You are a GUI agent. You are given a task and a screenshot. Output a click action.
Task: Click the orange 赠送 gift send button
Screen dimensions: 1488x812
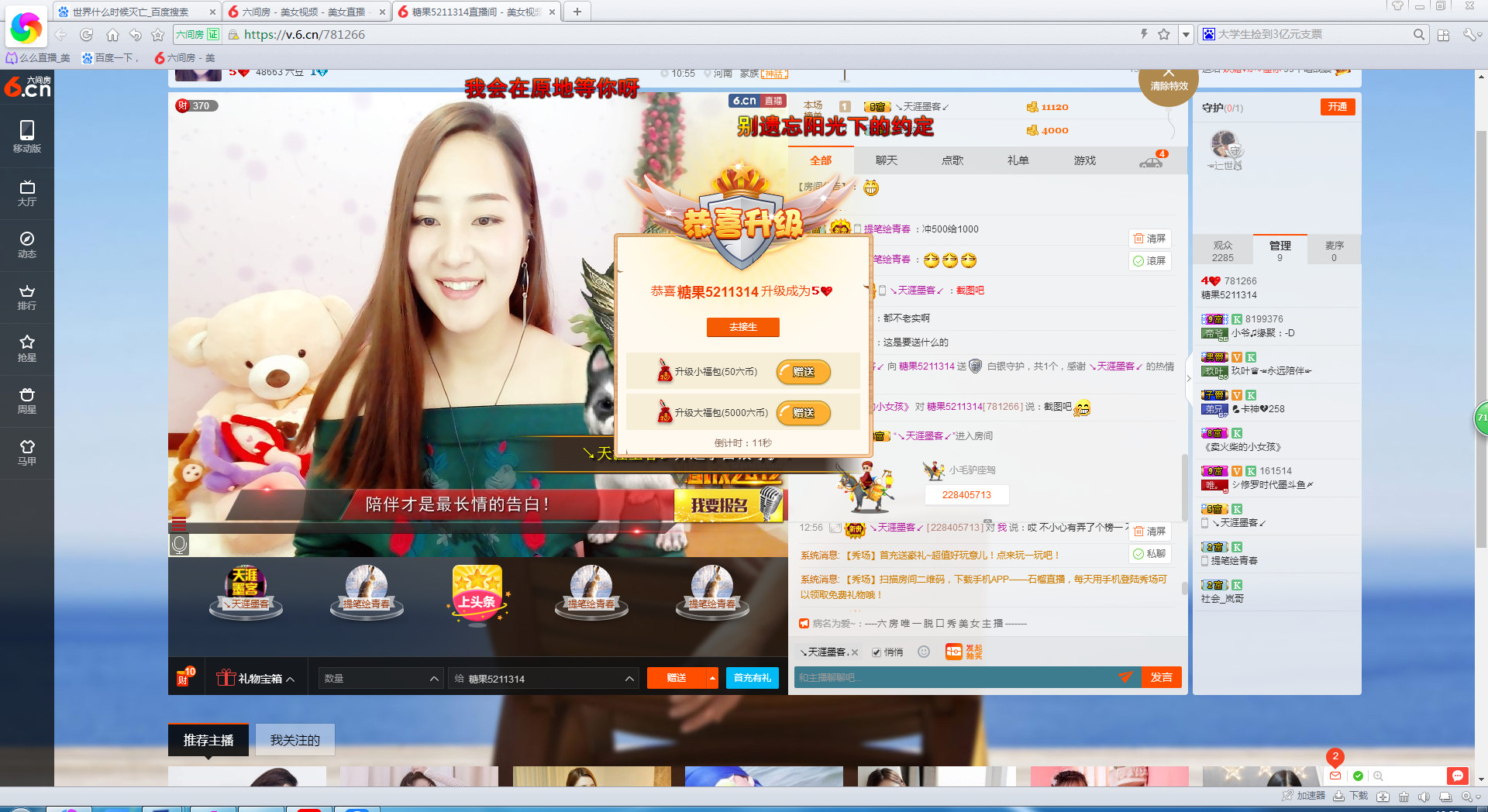[x=677, y=678]
